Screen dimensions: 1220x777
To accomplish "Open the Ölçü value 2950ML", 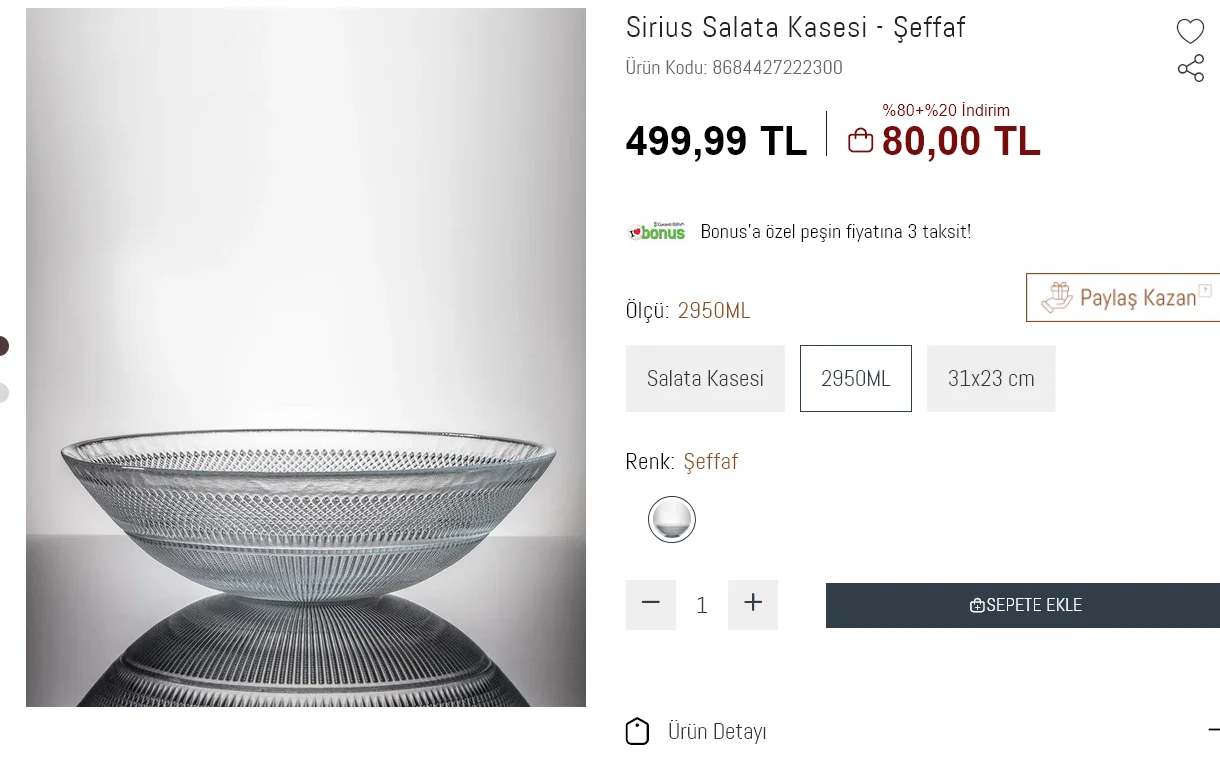I will click(714, 310).
